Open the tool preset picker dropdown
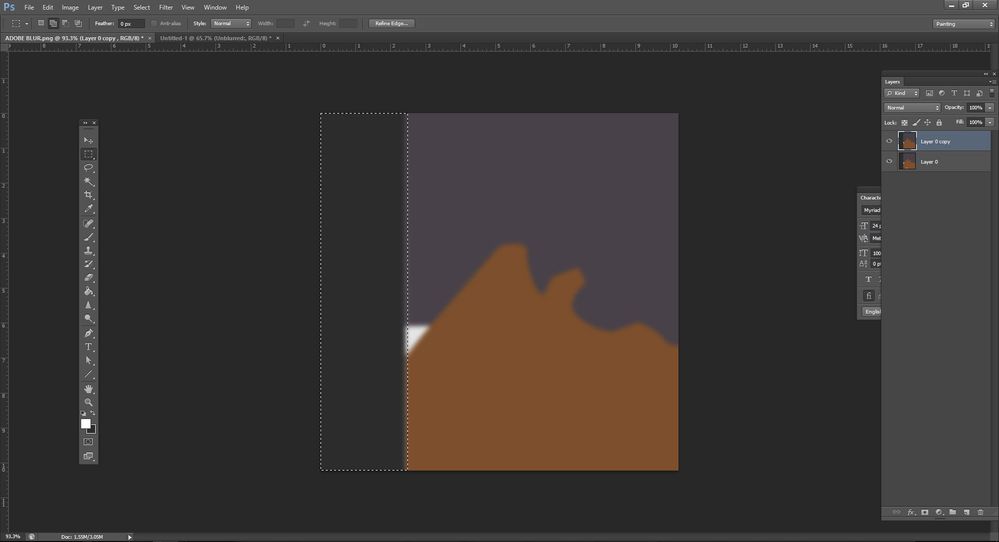999x542 pixels. click(27, 24)
